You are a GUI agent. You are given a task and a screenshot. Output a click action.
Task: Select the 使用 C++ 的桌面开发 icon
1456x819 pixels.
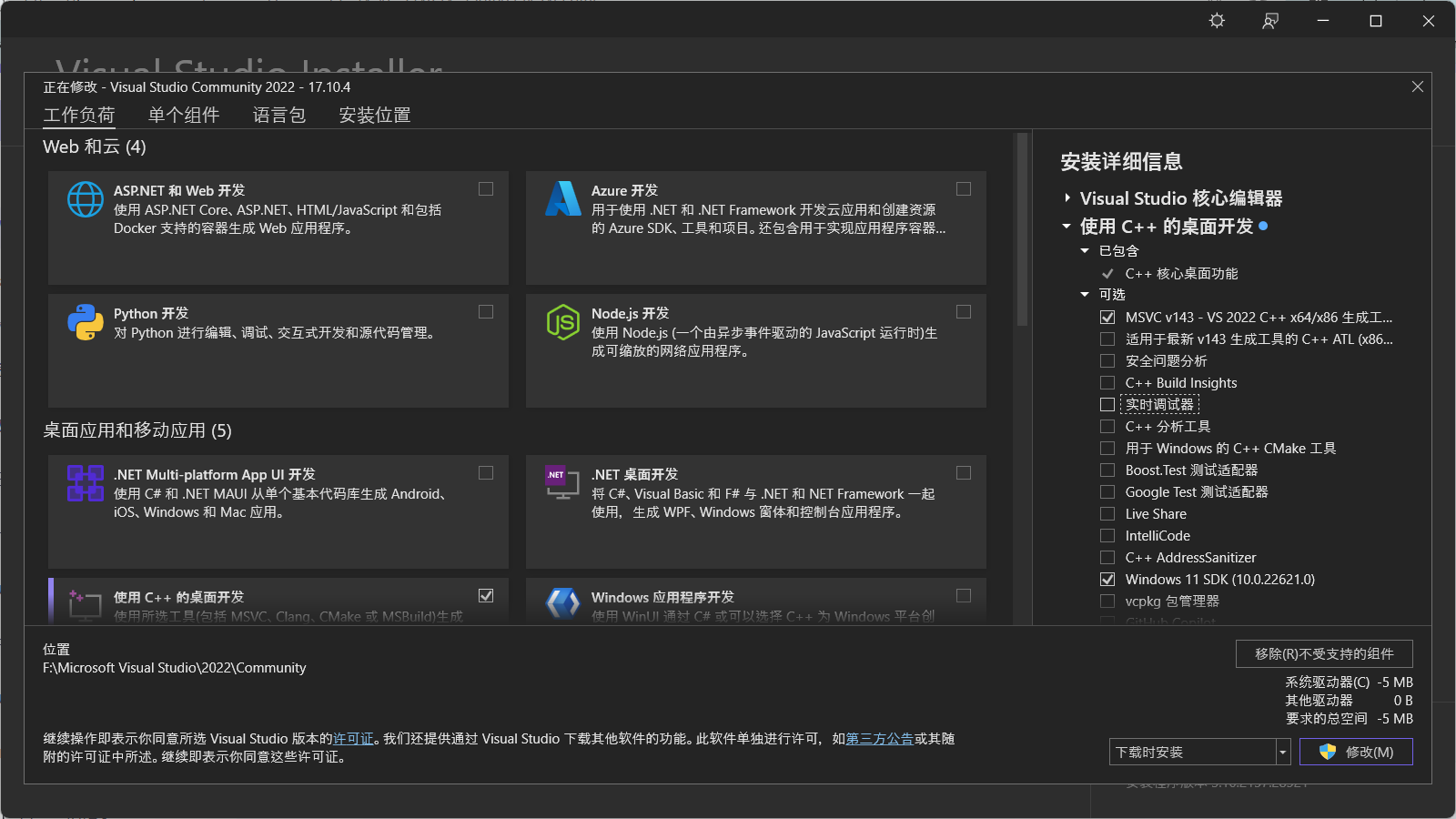pos(85,605)
